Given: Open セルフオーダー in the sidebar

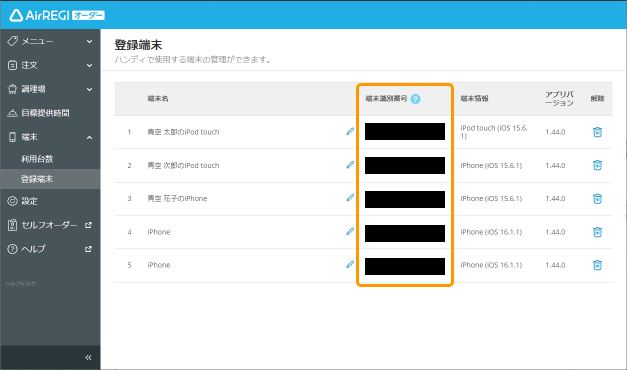Looking at the screenshot, I should [x=50, y=225].
